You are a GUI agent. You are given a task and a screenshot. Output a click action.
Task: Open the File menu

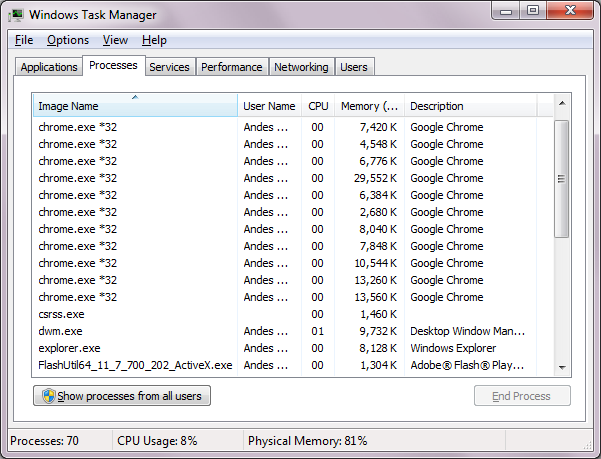coord(24,40)
